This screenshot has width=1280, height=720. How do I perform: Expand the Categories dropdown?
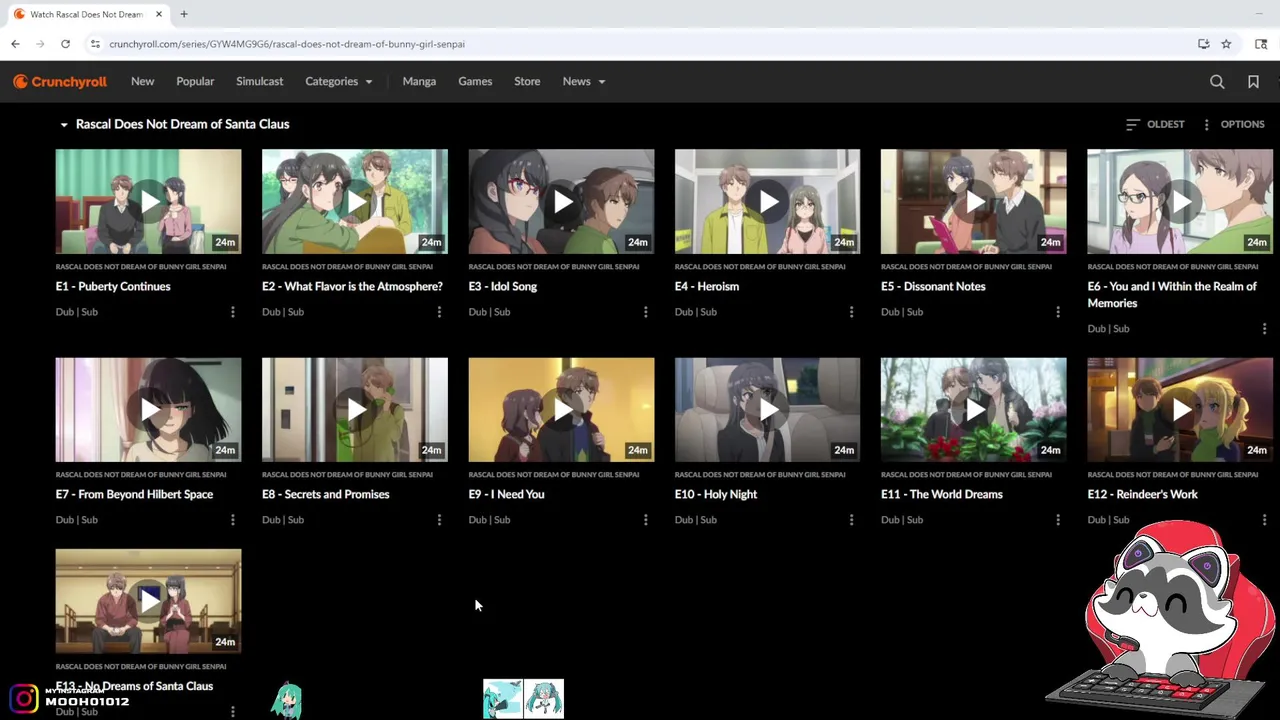(340, 82)
